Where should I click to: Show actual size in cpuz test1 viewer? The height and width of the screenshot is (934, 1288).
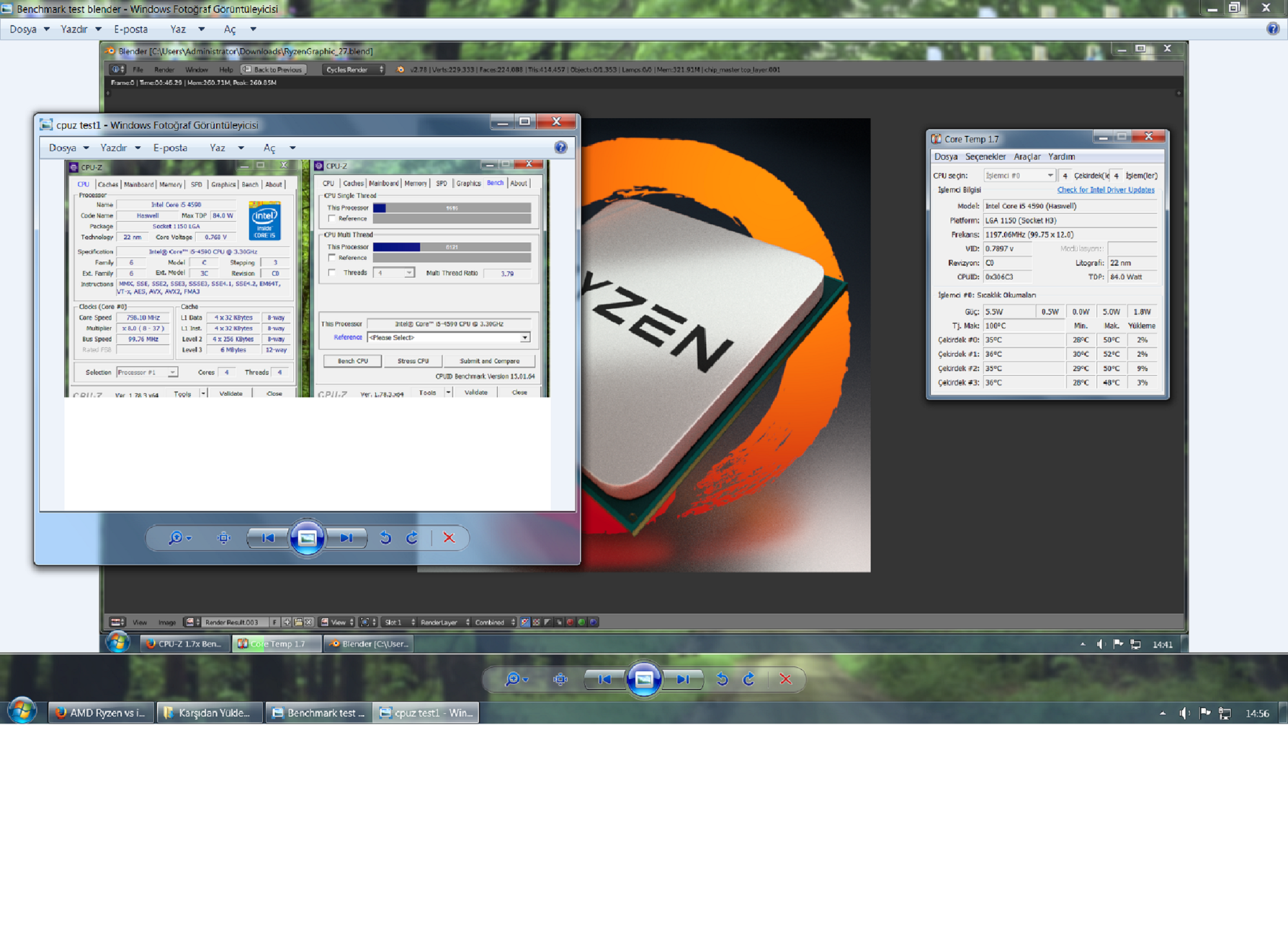pos(224,538)
